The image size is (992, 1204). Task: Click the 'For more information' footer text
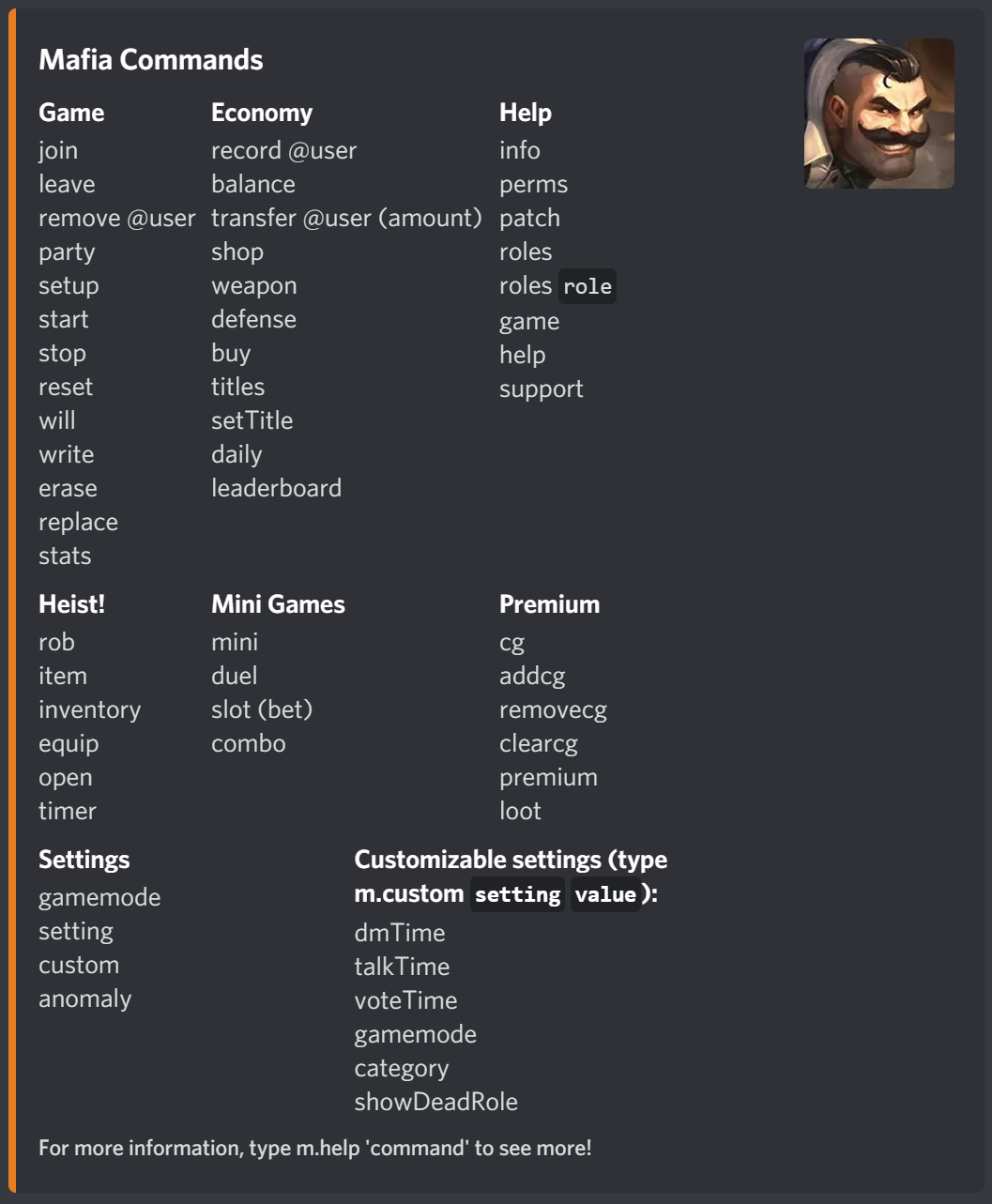314,1149
